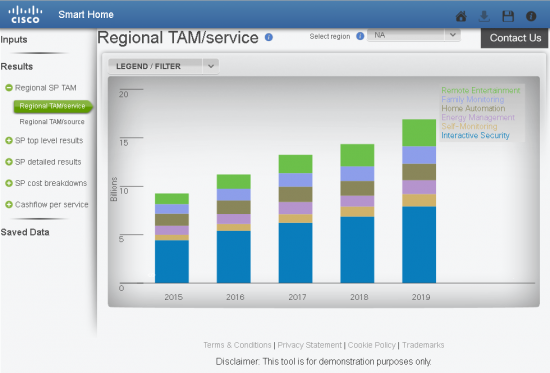Toggle Interactive Security in the legend
This screenshot has width=550, height=373.
pos(475,135)
